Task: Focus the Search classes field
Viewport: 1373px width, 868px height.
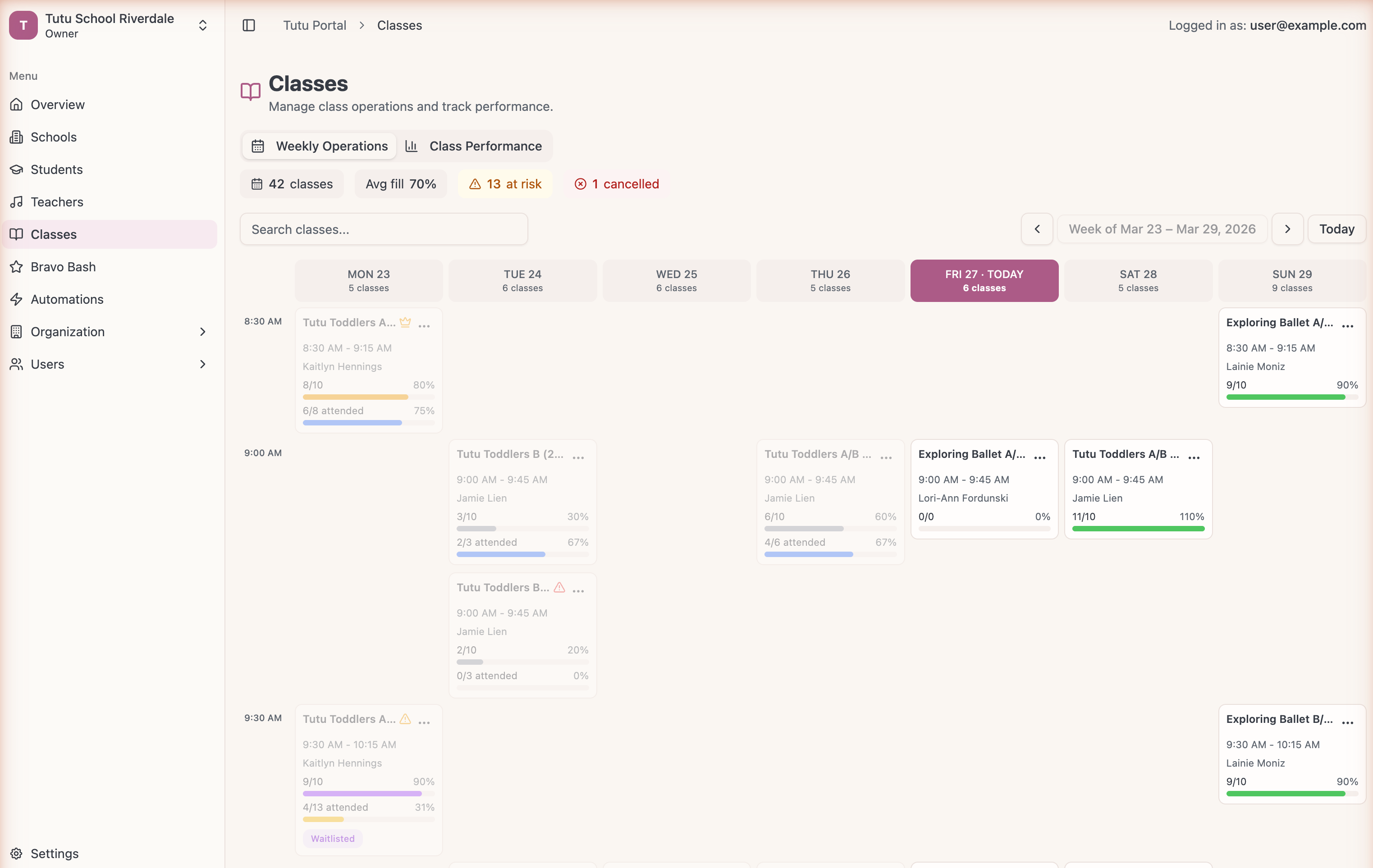Action: [x=384, y=229]
